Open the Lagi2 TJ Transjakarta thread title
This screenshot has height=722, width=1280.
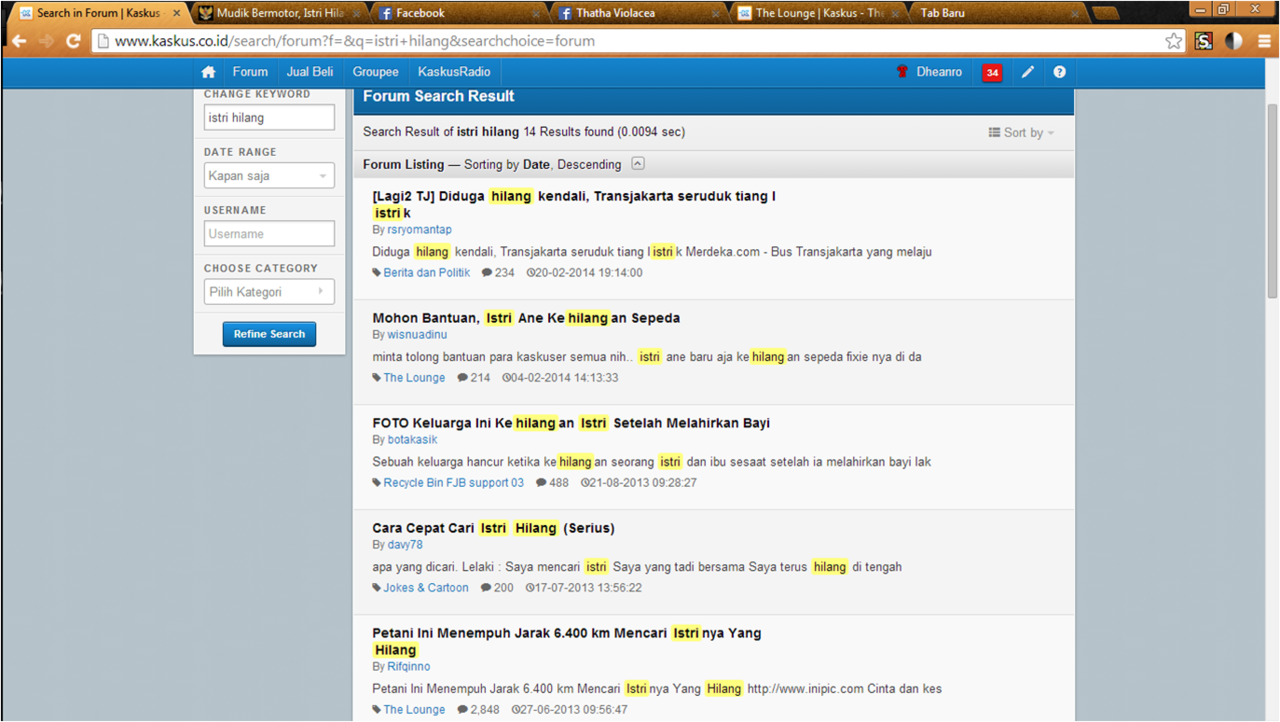[574, 204]
